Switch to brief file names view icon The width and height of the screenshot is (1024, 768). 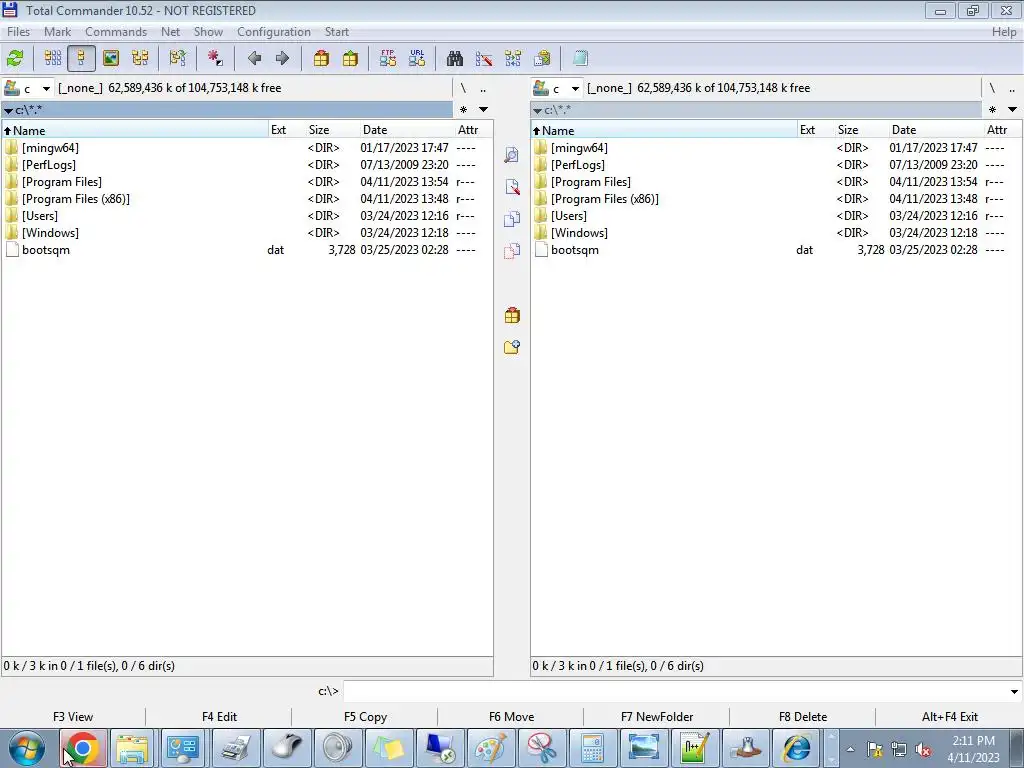pyautogui.click(x=53, y=58)
